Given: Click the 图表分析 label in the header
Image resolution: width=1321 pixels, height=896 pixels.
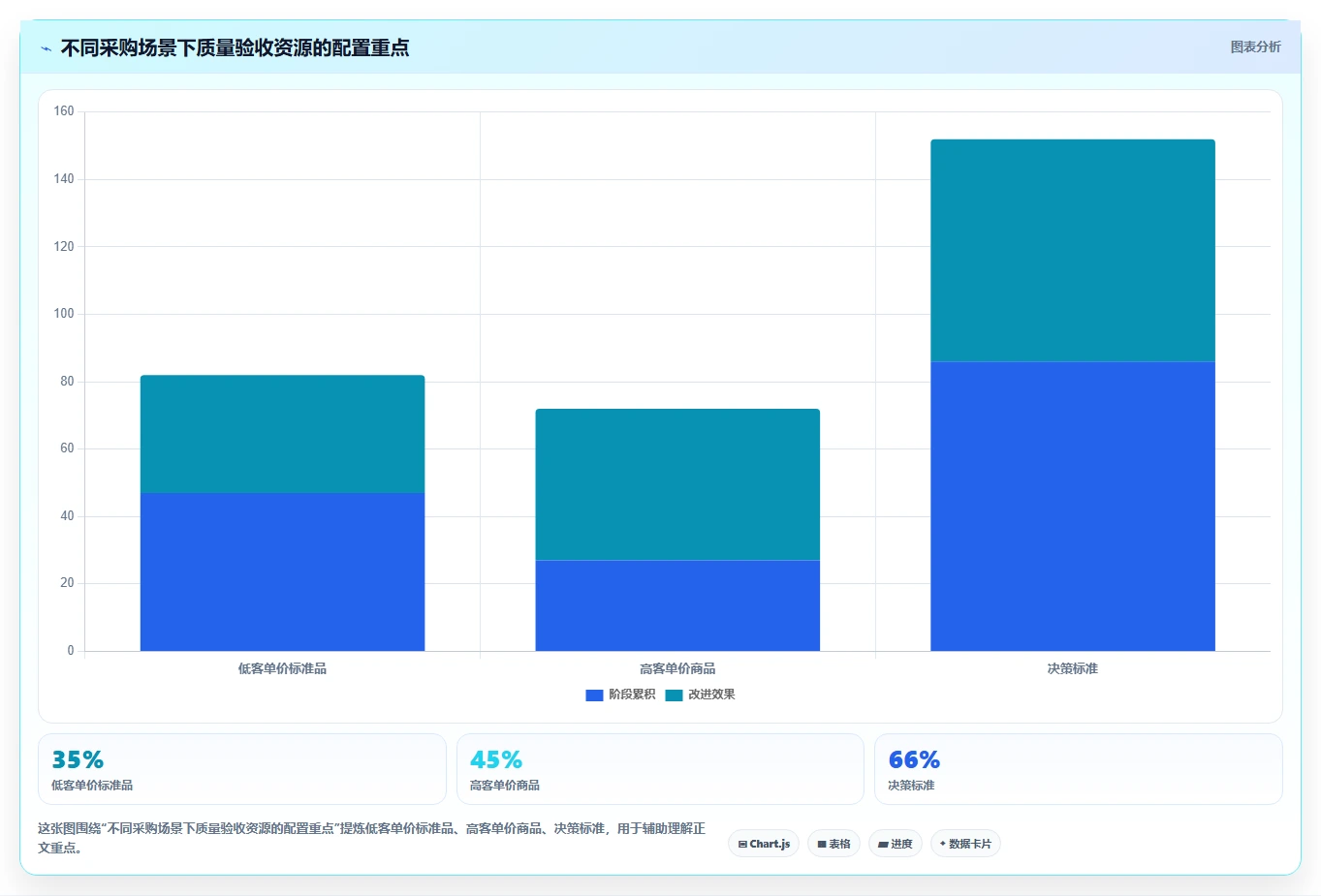Looking at the screenshot, I should click(1255, 46).
